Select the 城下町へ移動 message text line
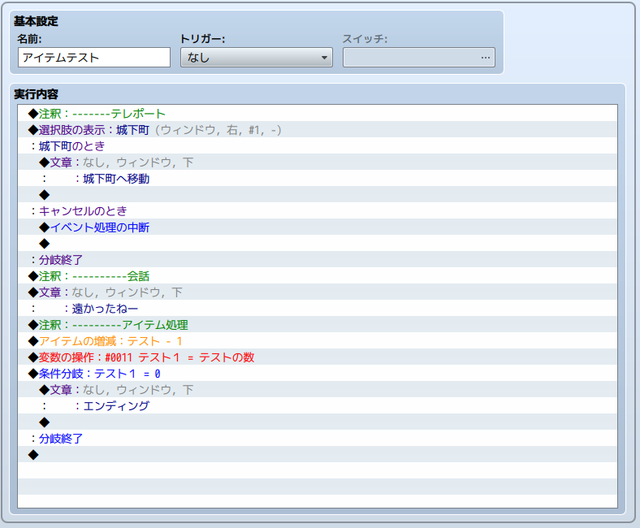This screenshot has height=528, width=640. pyautogui.click(x=318, y=178)
